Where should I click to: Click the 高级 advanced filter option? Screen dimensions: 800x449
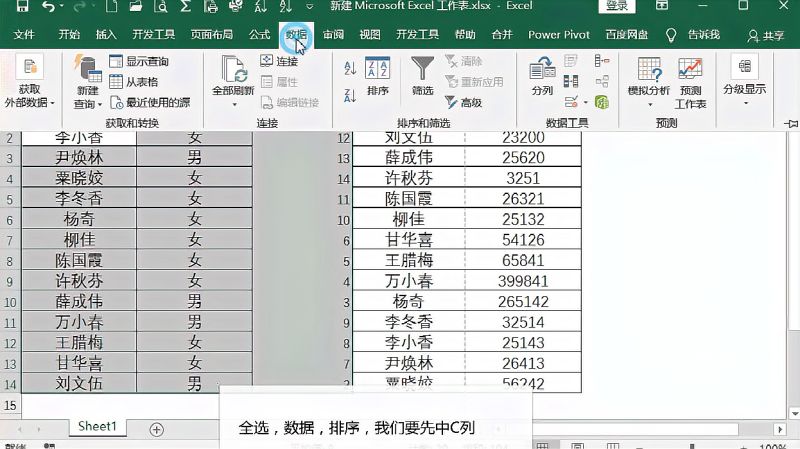pyautogui.click(x=464, y=102)
